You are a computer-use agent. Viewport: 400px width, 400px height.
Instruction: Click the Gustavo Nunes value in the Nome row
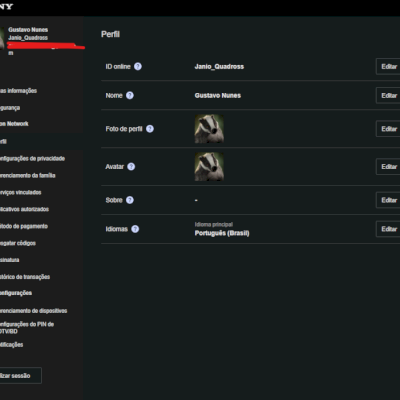tap(218, 95)
